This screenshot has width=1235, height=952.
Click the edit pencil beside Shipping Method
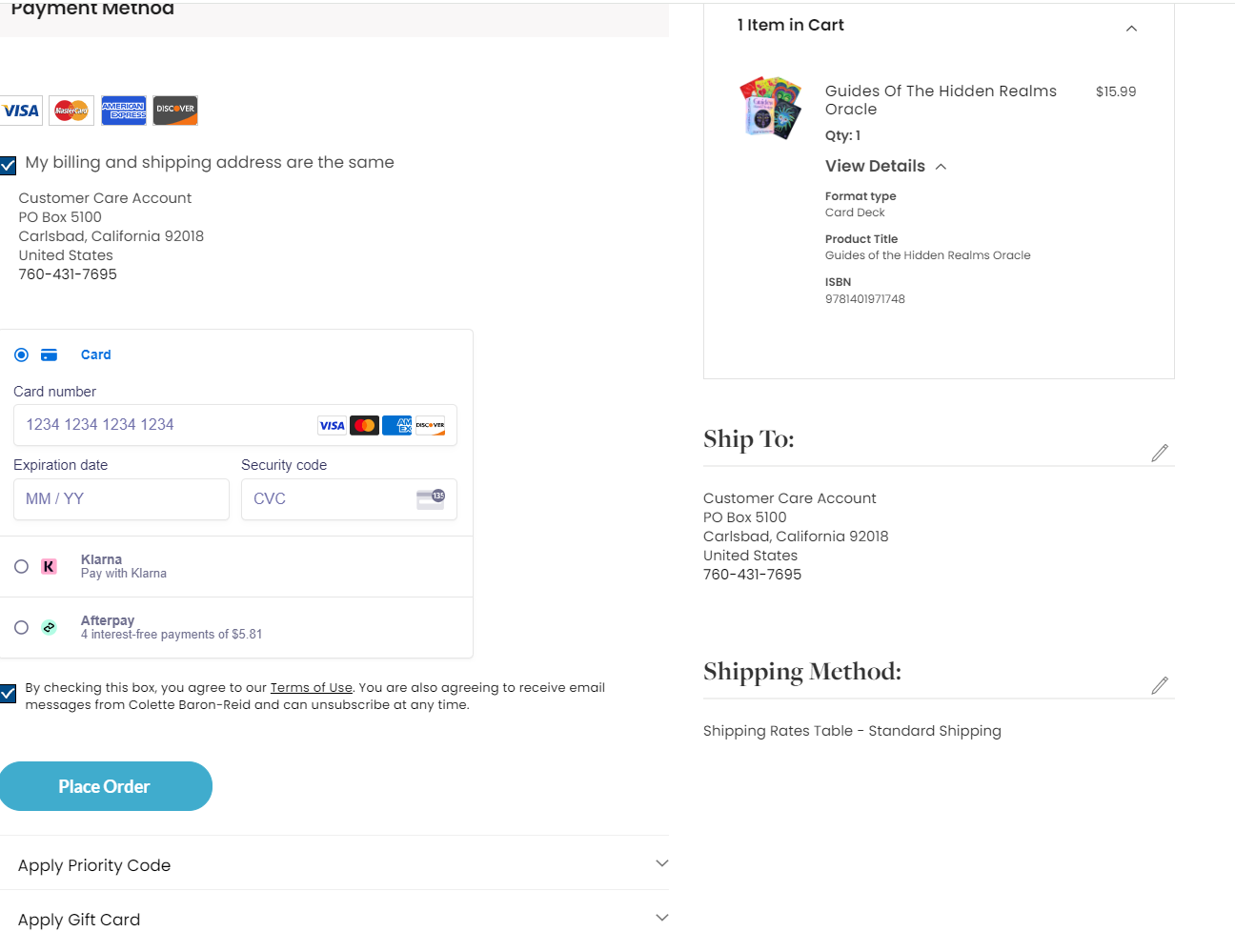pos(1159,685)
